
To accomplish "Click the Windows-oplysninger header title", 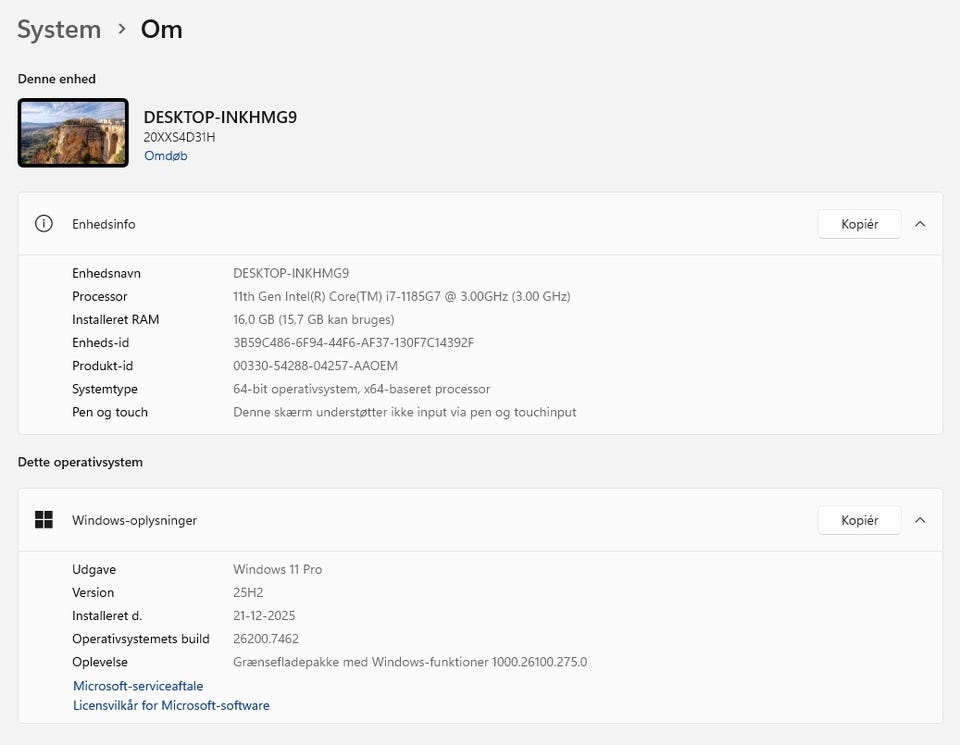I will pyautogui.click(x=134, y=520).
